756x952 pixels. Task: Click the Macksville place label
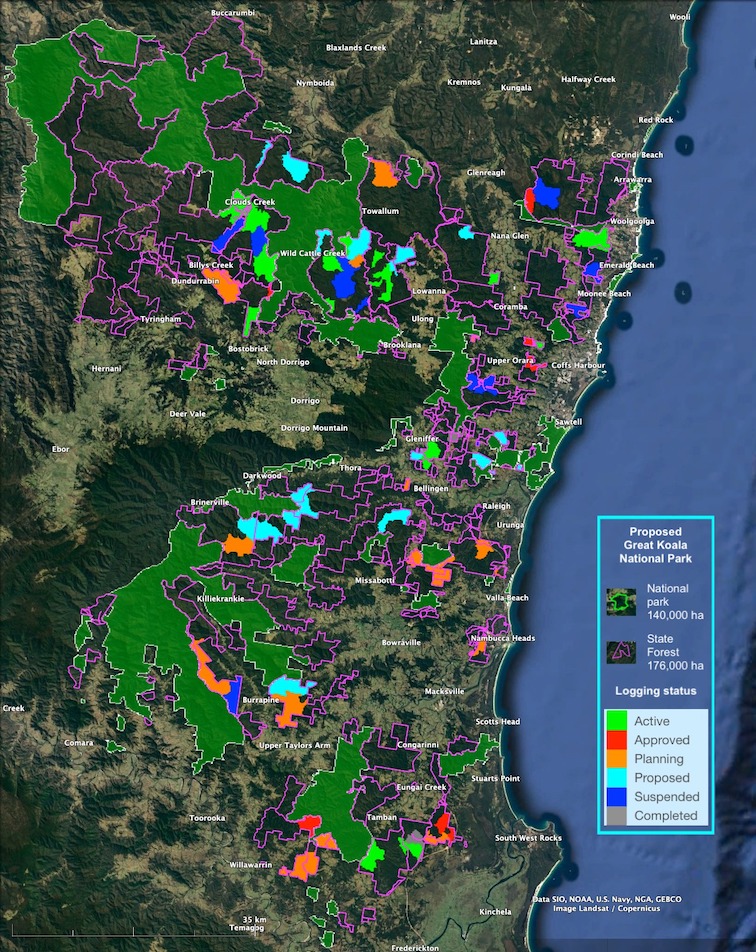coord(444,692)
